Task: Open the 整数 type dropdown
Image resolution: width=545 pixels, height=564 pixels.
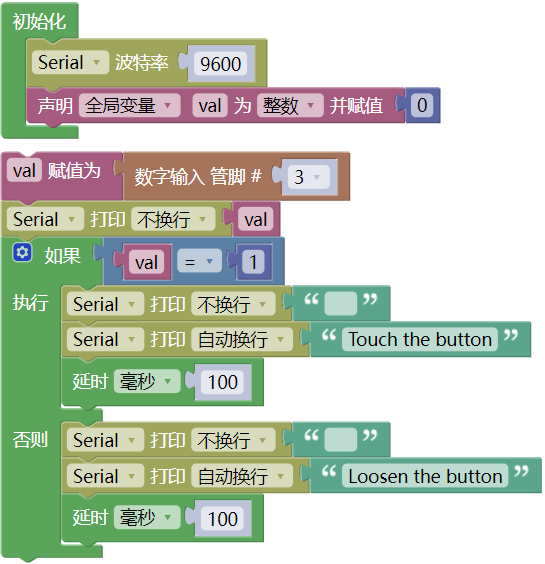Action: [x=290, y=105]
